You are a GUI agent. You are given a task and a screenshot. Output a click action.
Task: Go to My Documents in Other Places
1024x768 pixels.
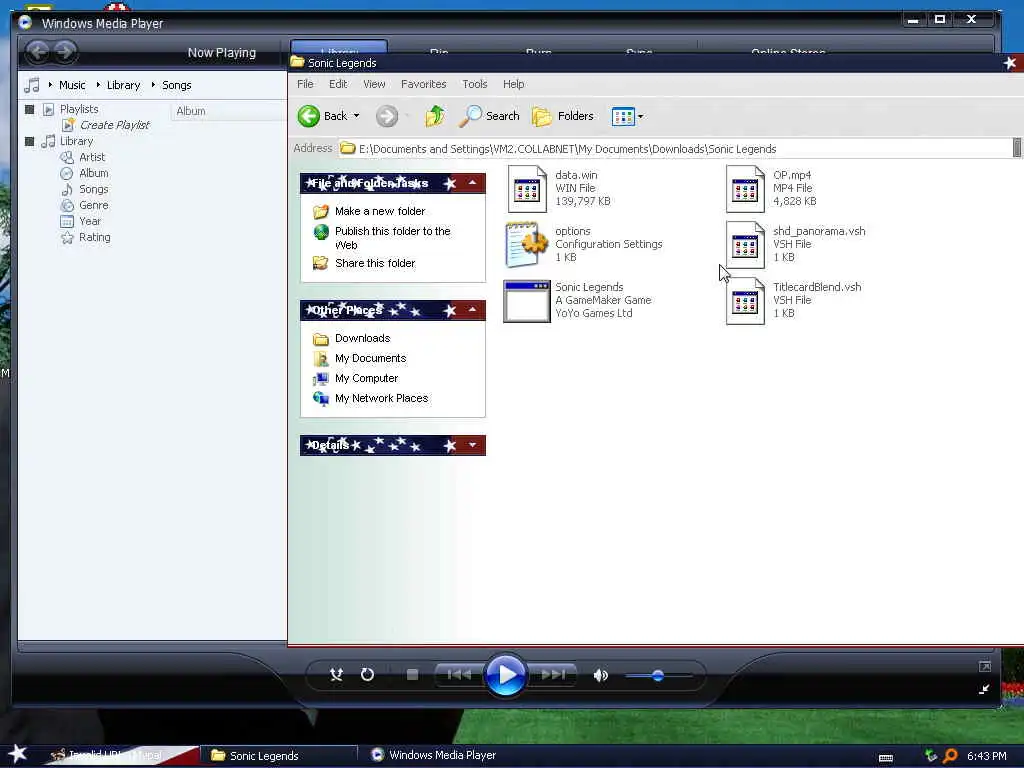[370, 359]
